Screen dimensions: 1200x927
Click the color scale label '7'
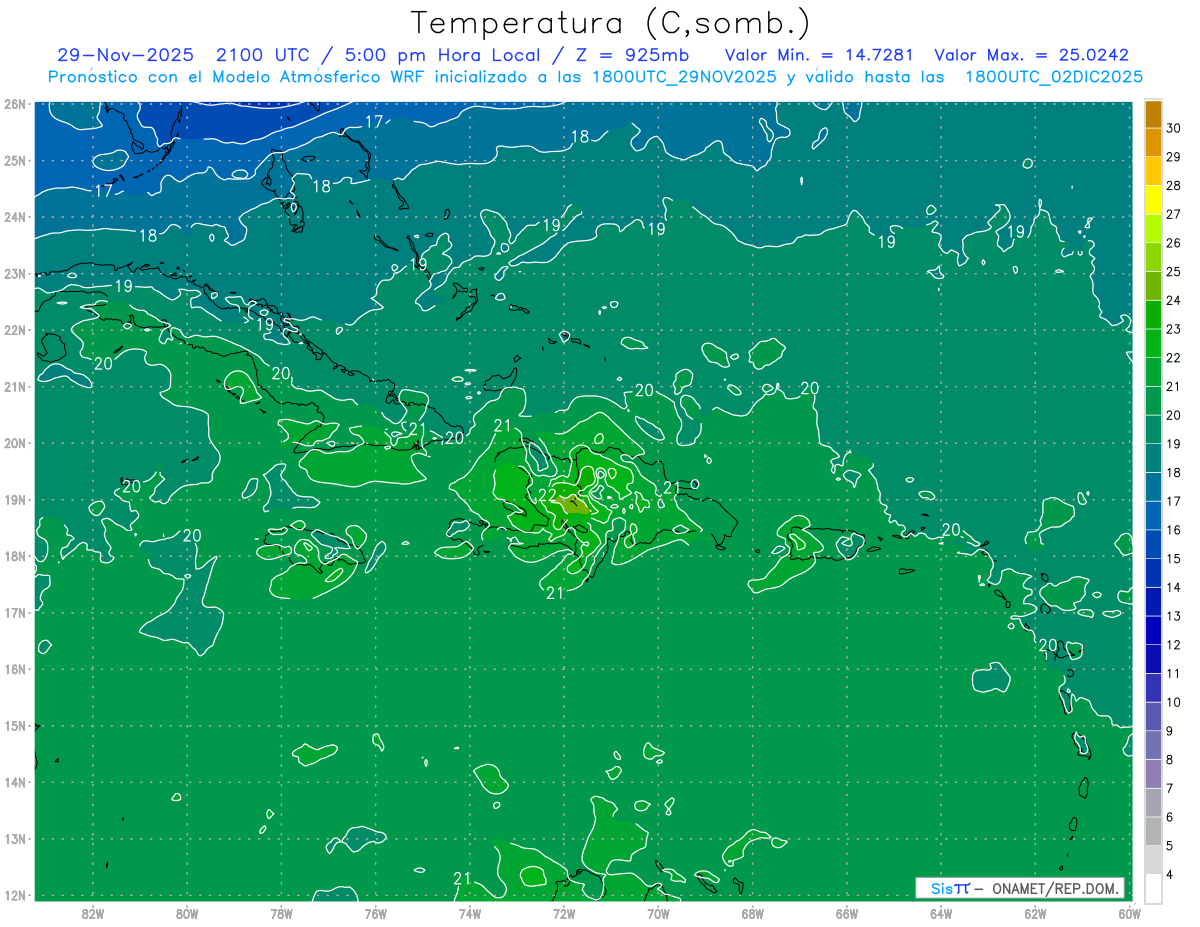click(1170, 788)
